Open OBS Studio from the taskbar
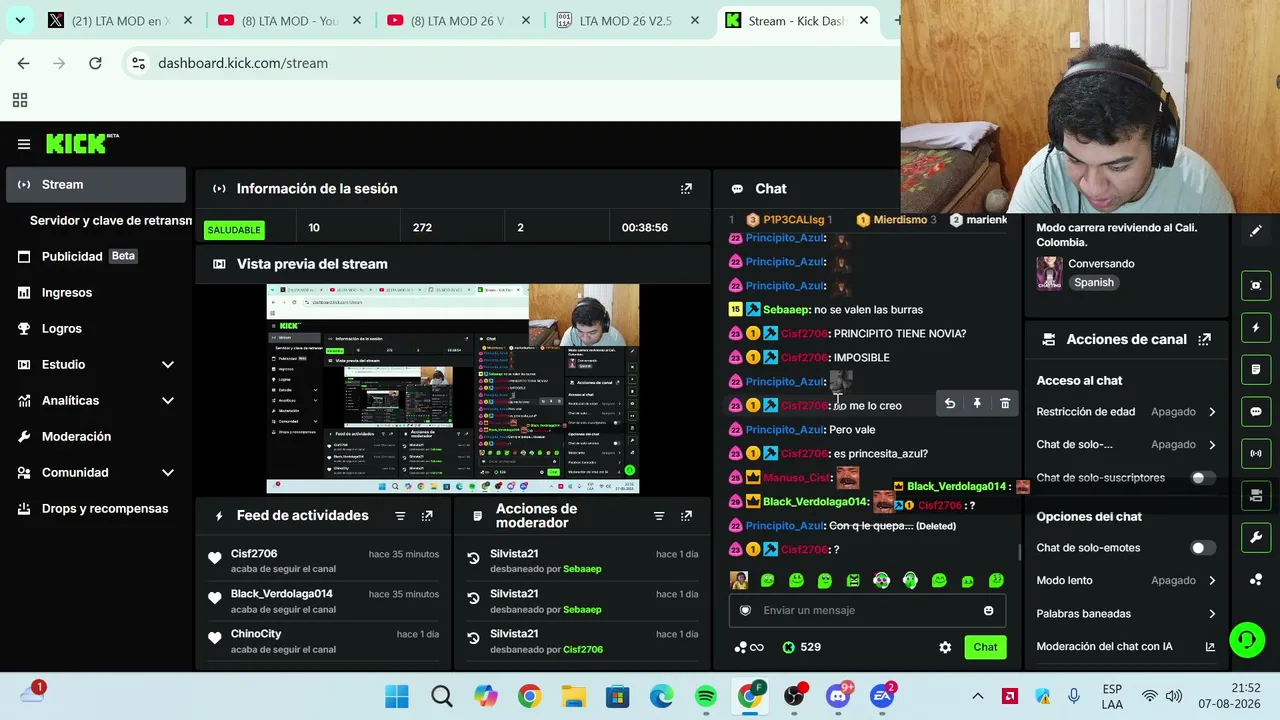 coord(794,696)
